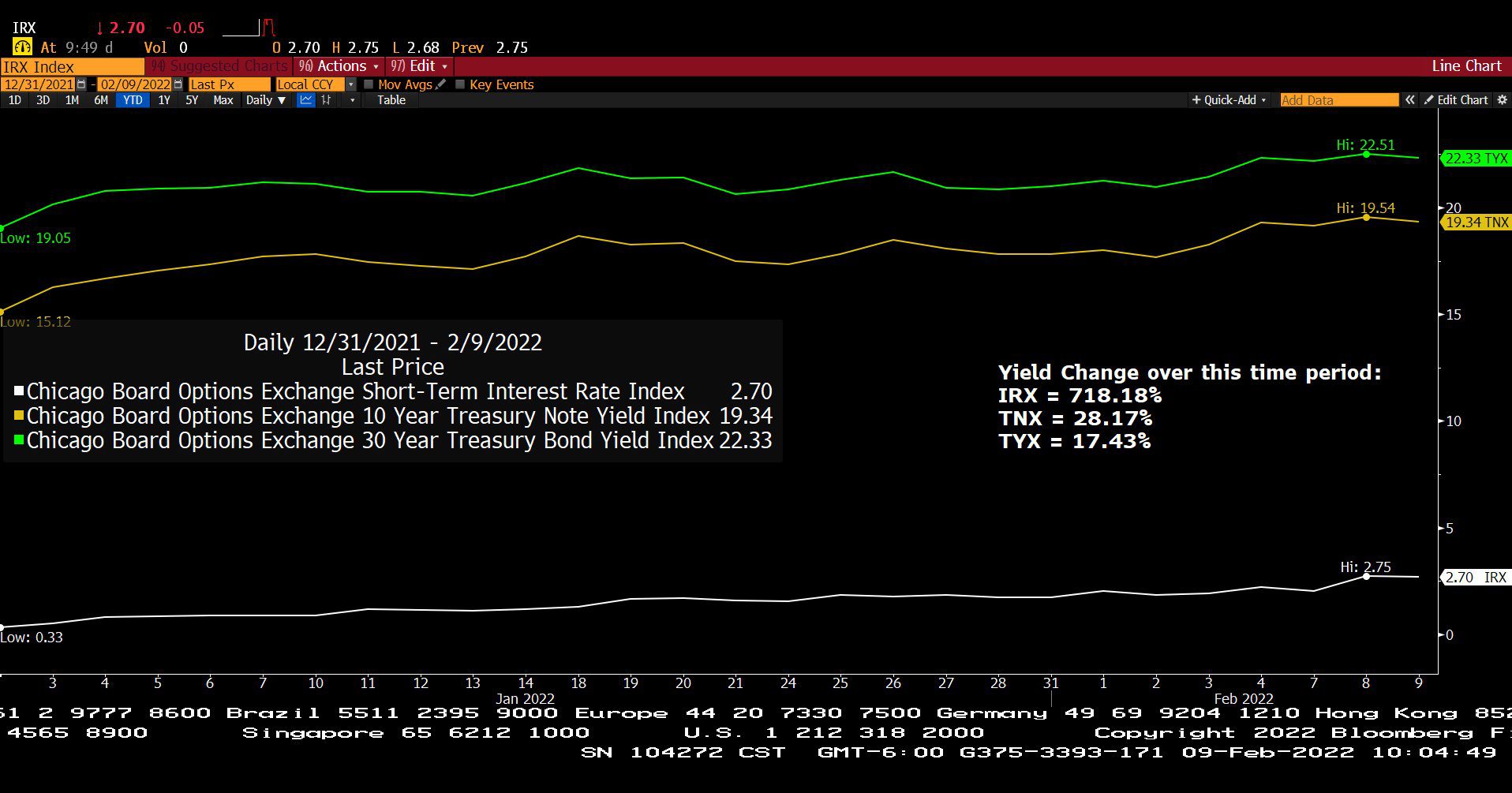This screenshot has width=1512, height=793.
Task: Click the Feb 2022 axis label
Action: [1244, 698]
